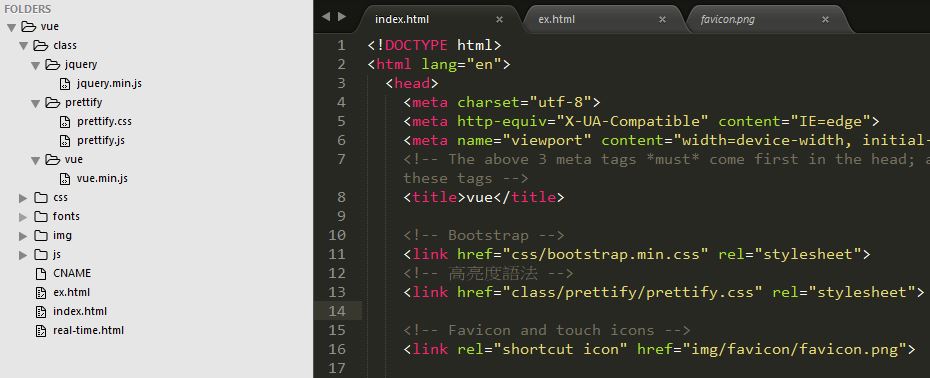Expand the fonts folder arrow
The image size is (930, 378).
coord(23,217)
